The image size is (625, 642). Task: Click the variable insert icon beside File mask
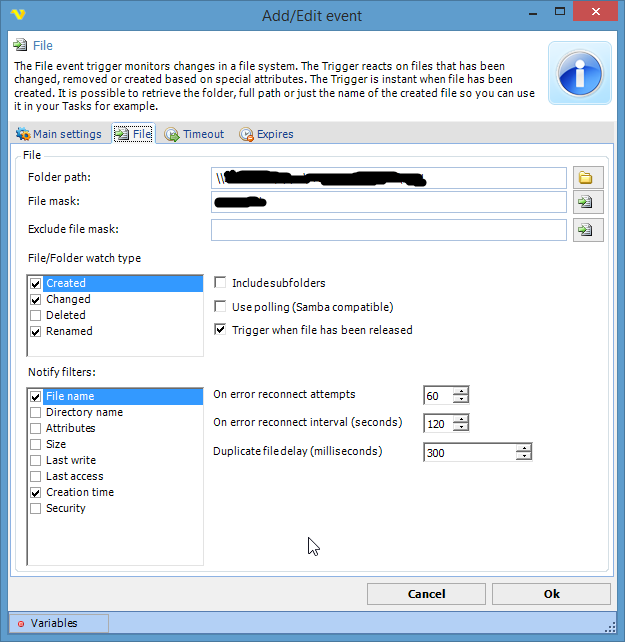pos(586,203)
